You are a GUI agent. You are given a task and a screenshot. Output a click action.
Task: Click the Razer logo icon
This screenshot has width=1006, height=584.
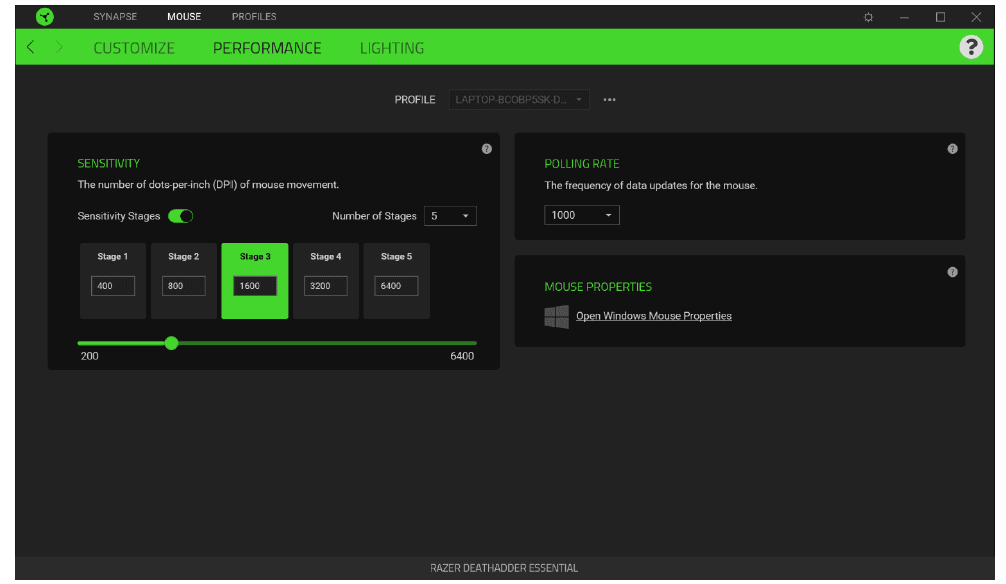[x=43, y=16]
